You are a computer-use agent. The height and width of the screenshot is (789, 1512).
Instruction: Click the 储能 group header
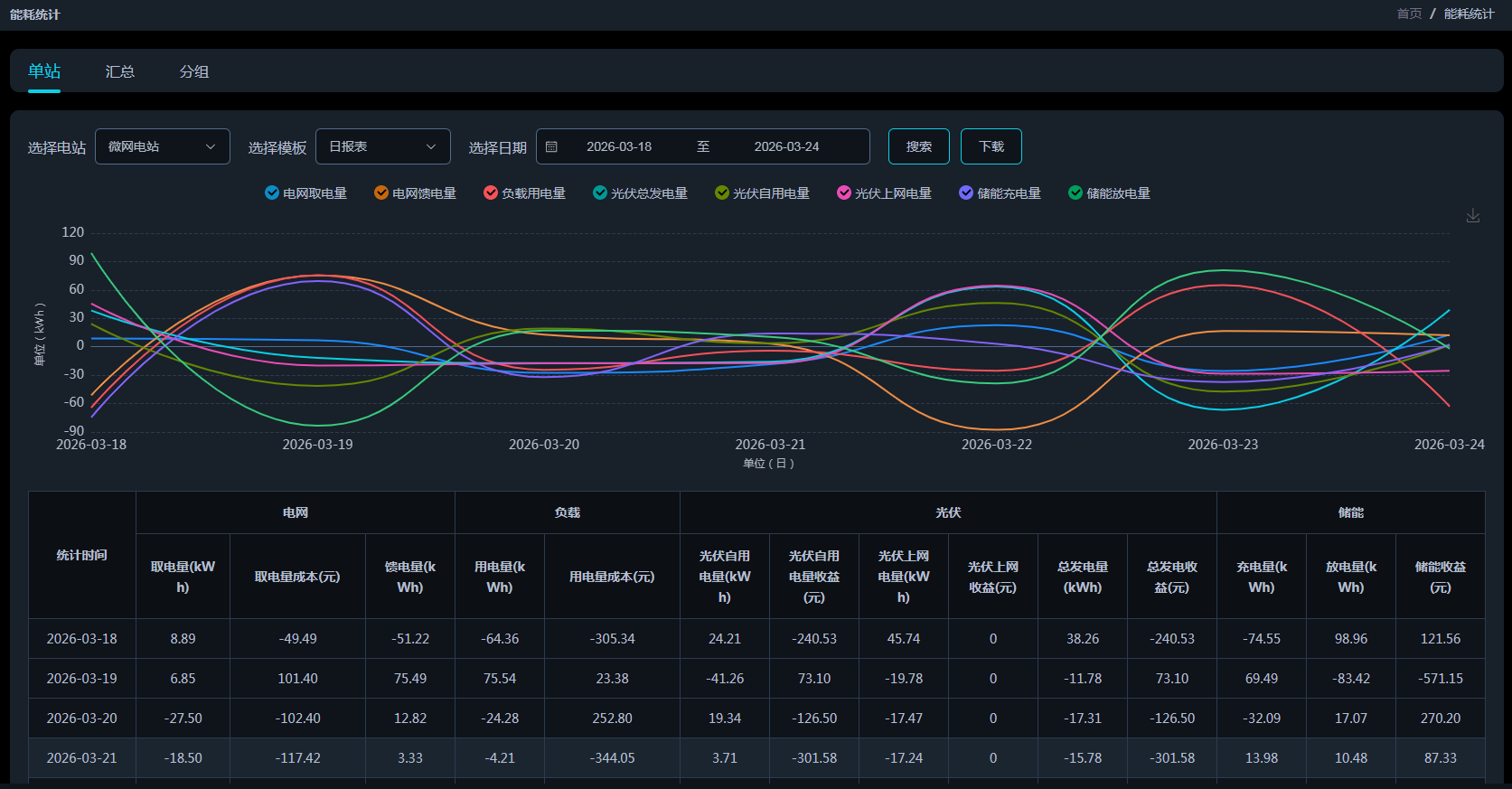[x=1351, y=512]
